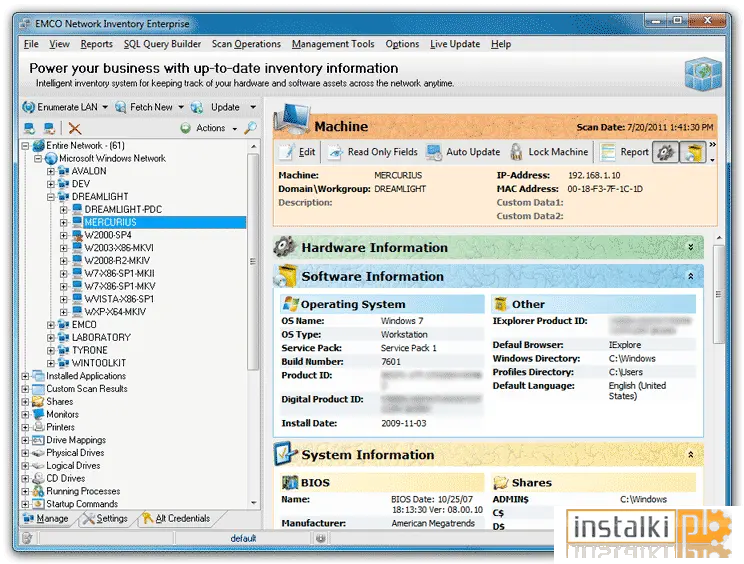Open the Reports menu
This screenshot has height=564, width=744.
click(x=96, y=44)
